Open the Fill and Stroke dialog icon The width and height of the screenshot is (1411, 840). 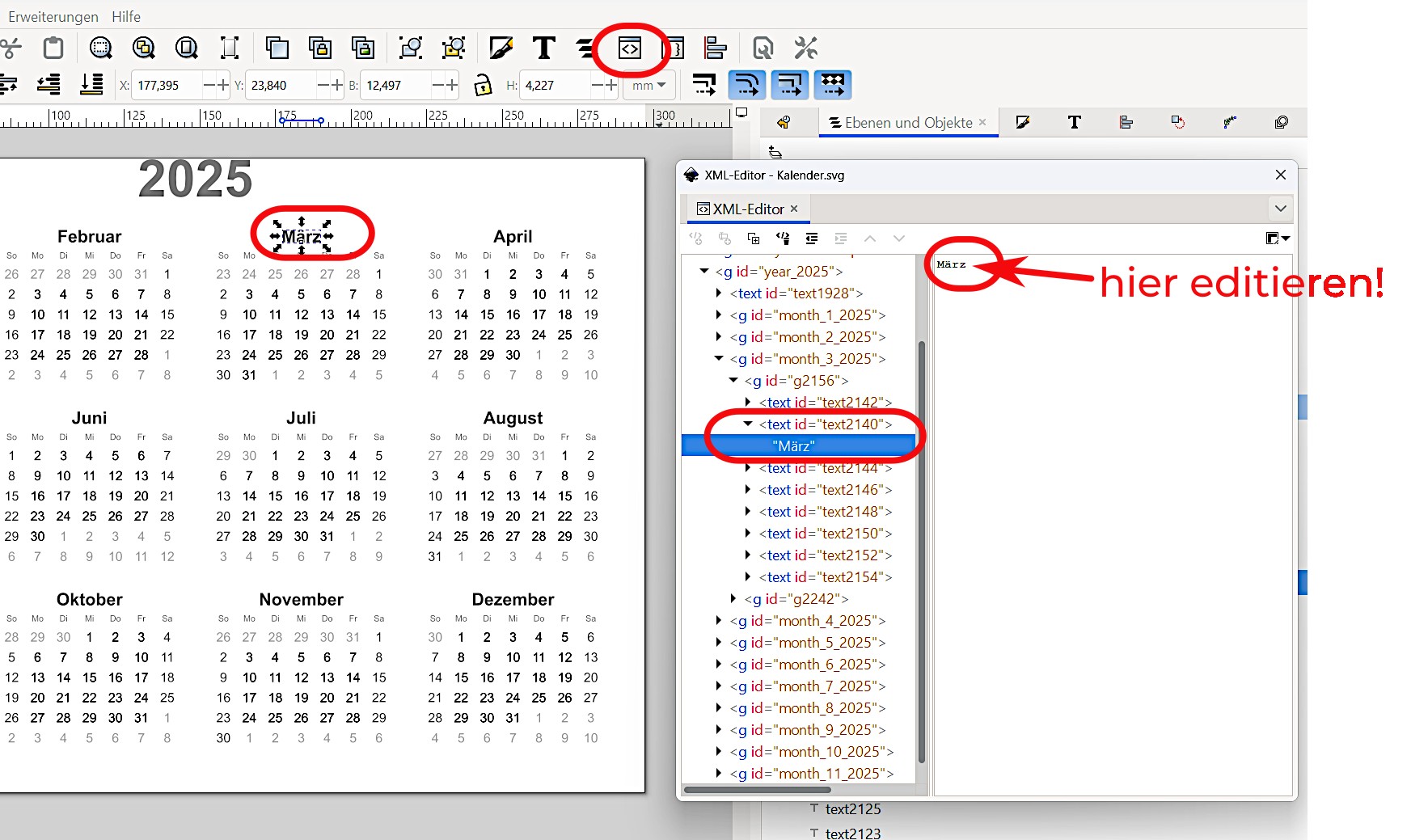pos(501,49)
